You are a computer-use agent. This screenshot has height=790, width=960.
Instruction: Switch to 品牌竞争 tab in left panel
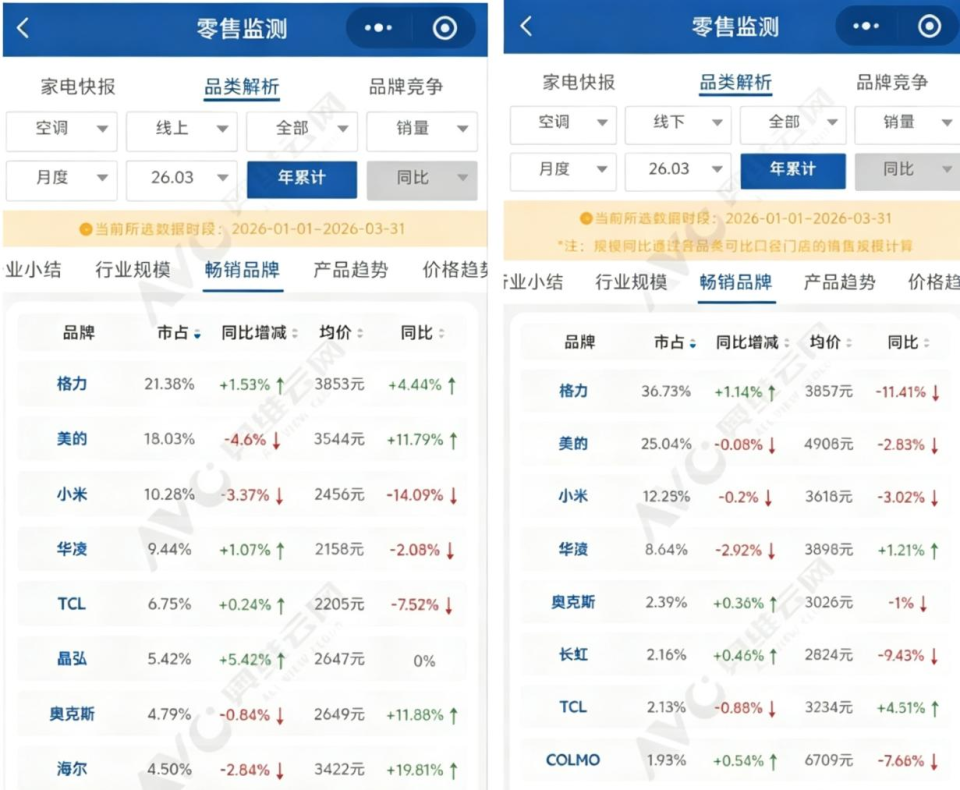tap(405, 86)
